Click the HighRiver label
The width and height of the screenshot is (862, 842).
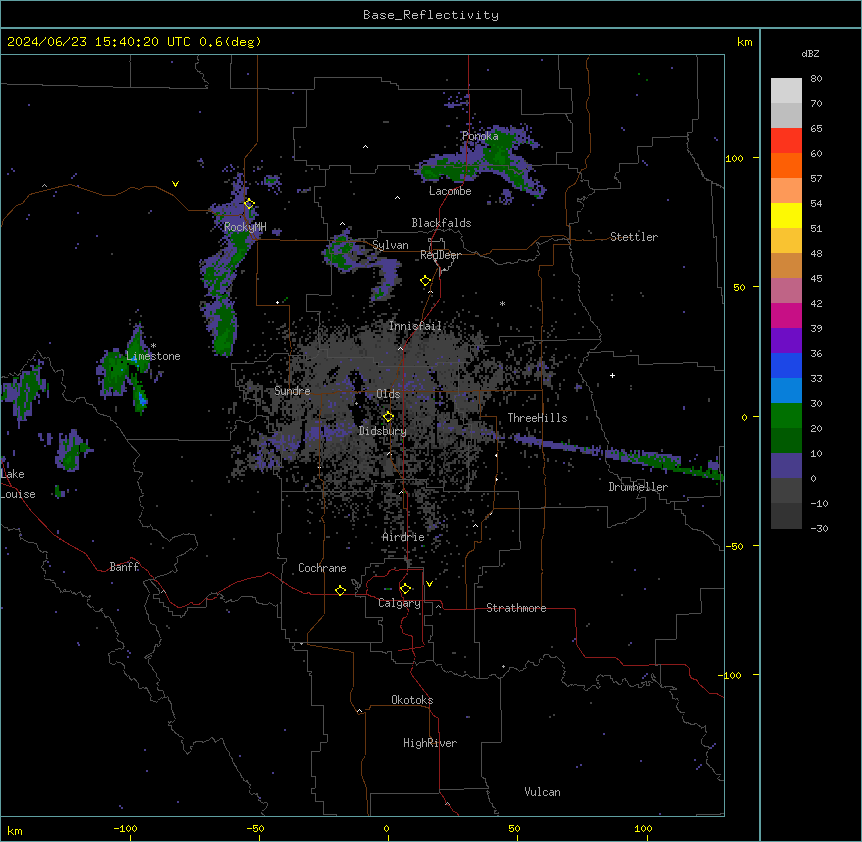coord(430,743)
